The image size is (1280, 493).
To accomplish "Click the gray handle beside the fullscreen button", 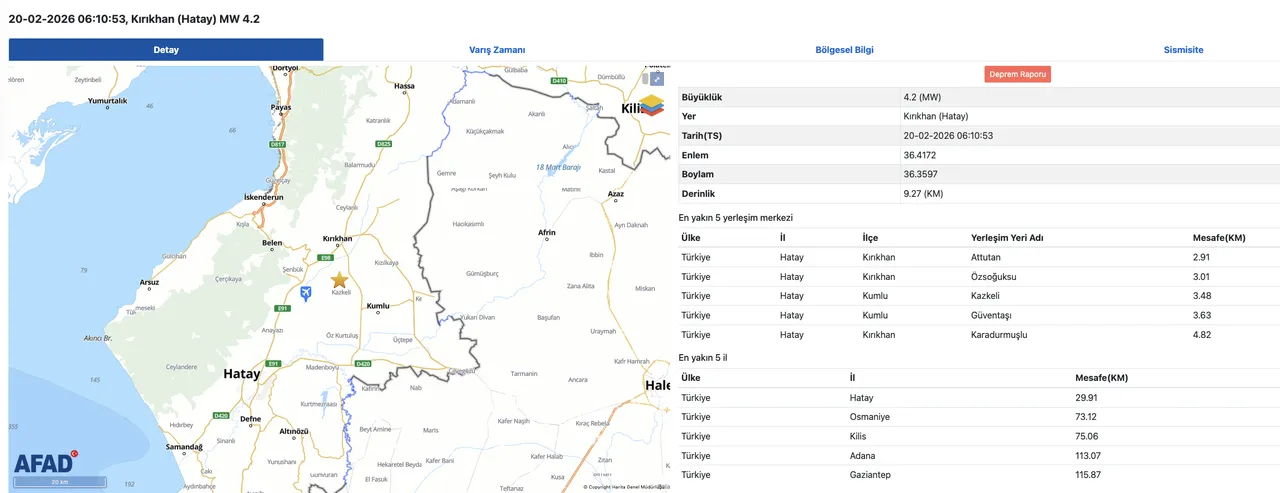I will coord(645,78).
